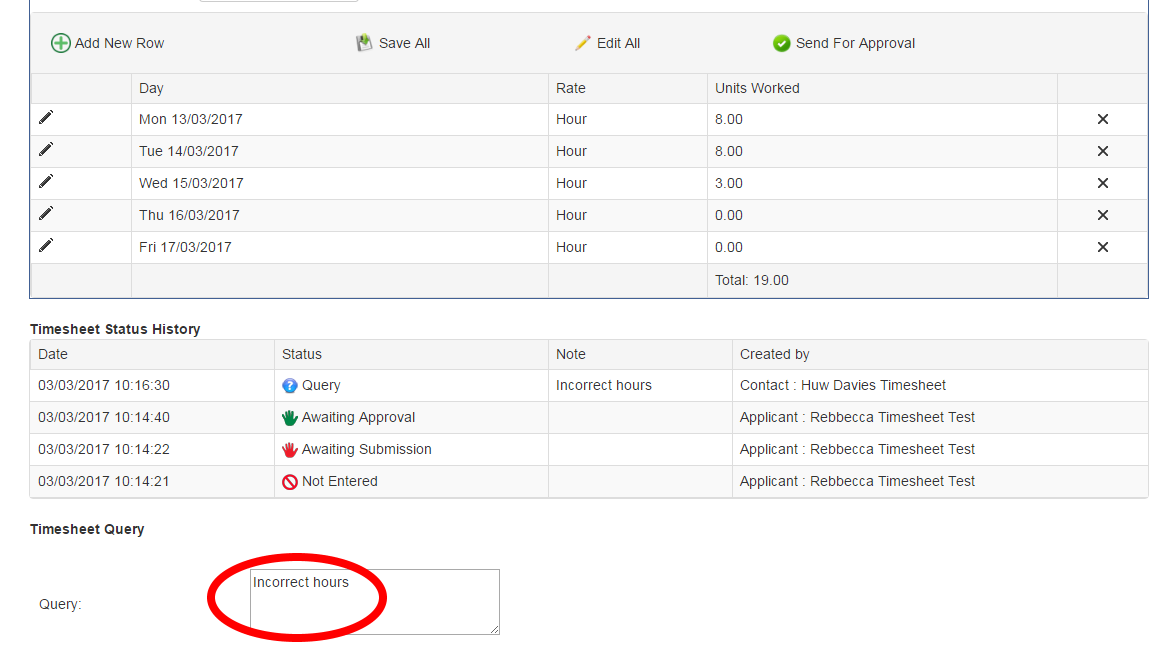This screenshot has width=1170, height=658.
Task: Edit the Thu 16/03/2017 row with pencil
Action: click(x=46, y=214)
